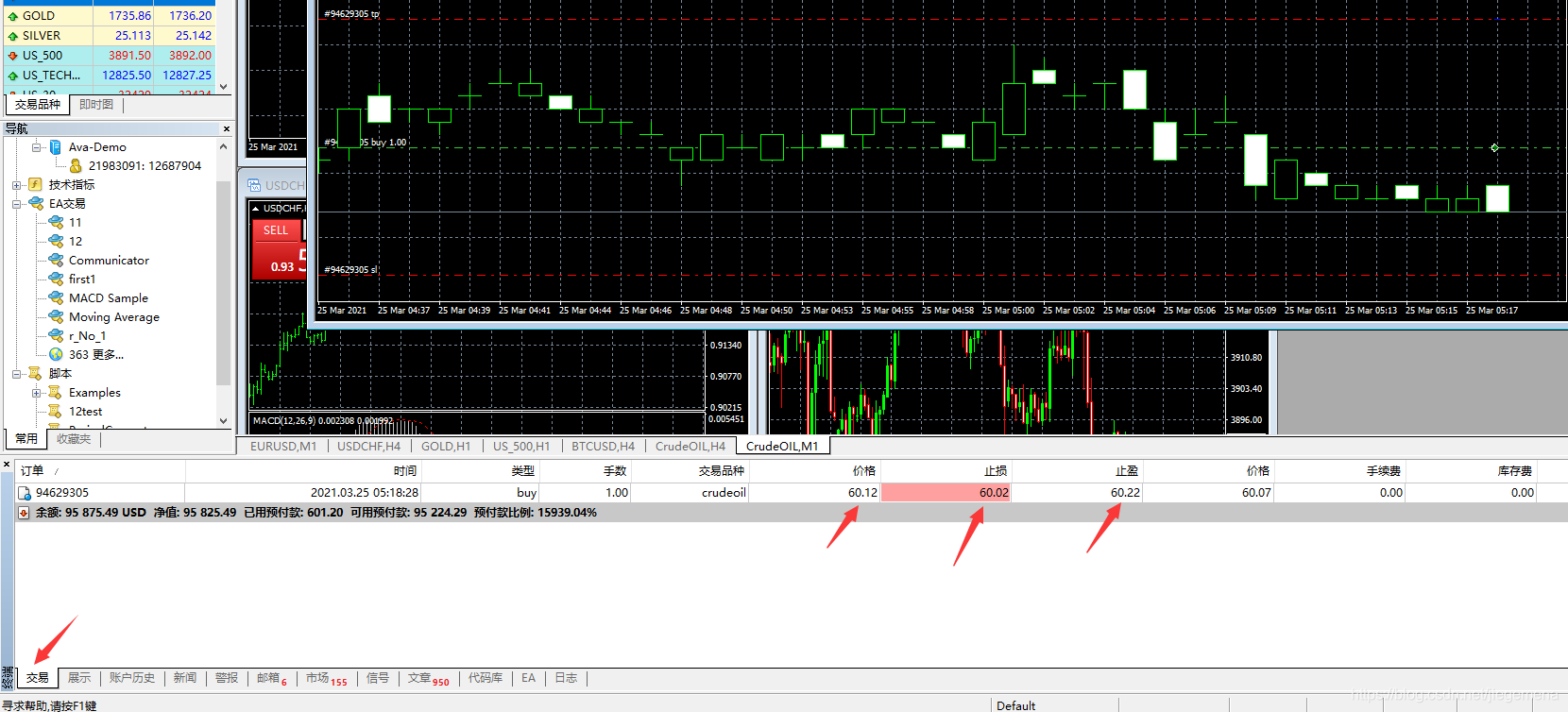The width and height of the screenshot is (1568, 712).
Task: Select the CrudeOIL,M1 chart tab
Action: 782,447
